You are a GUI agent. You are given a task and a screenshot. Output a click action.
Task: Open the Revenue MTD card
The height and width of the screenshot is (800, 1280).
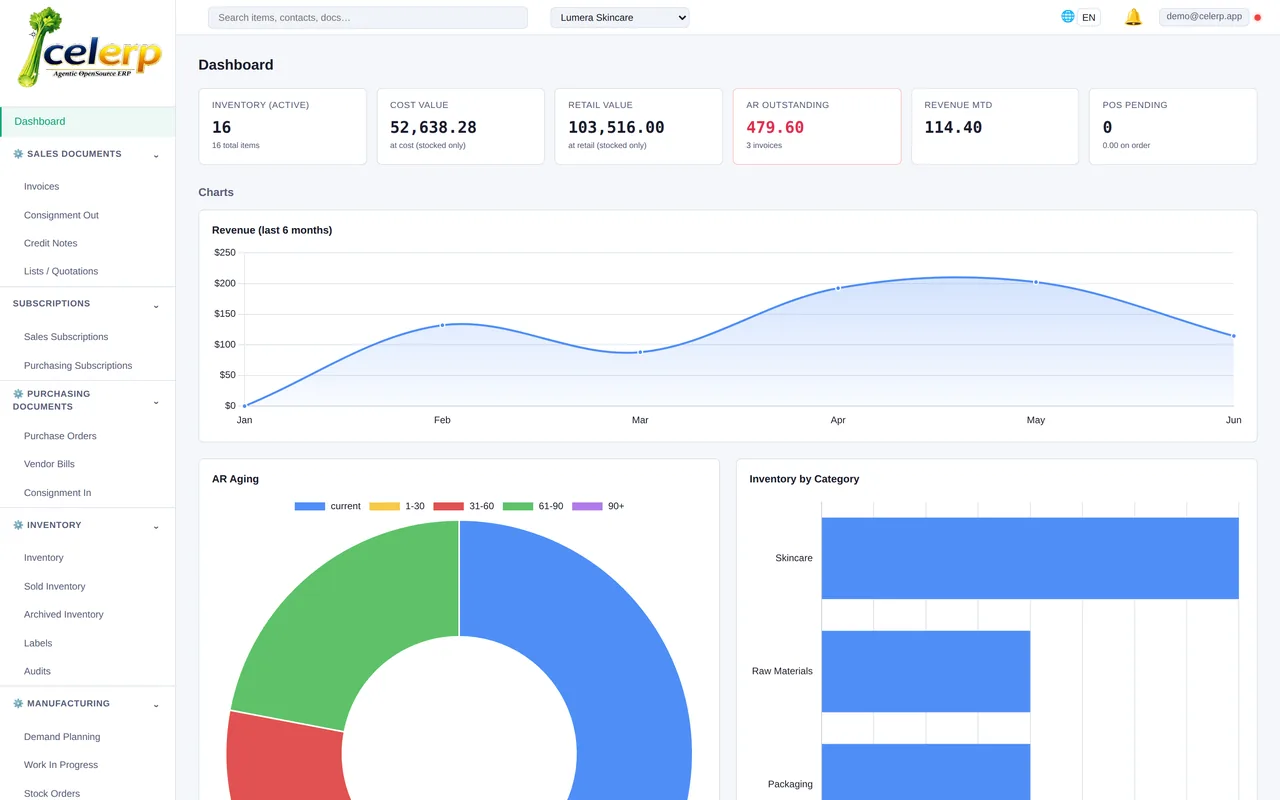tap(995, 126)
